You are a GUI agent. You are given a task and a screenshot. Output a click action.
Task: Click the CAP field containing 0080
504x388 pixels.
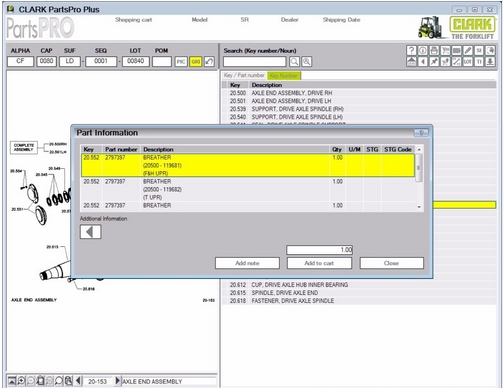coord(46,61)
